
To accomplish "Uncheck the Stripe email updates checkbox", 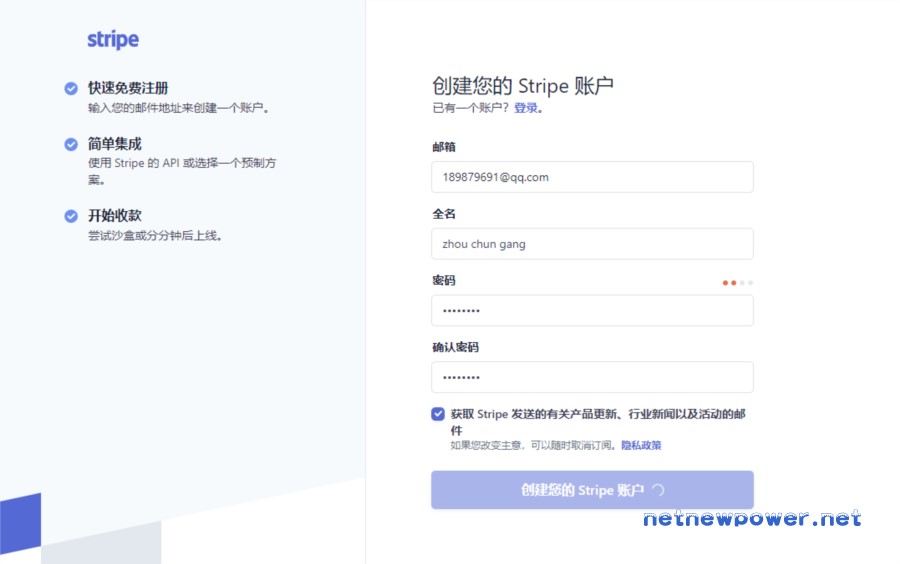I will 438,414.
